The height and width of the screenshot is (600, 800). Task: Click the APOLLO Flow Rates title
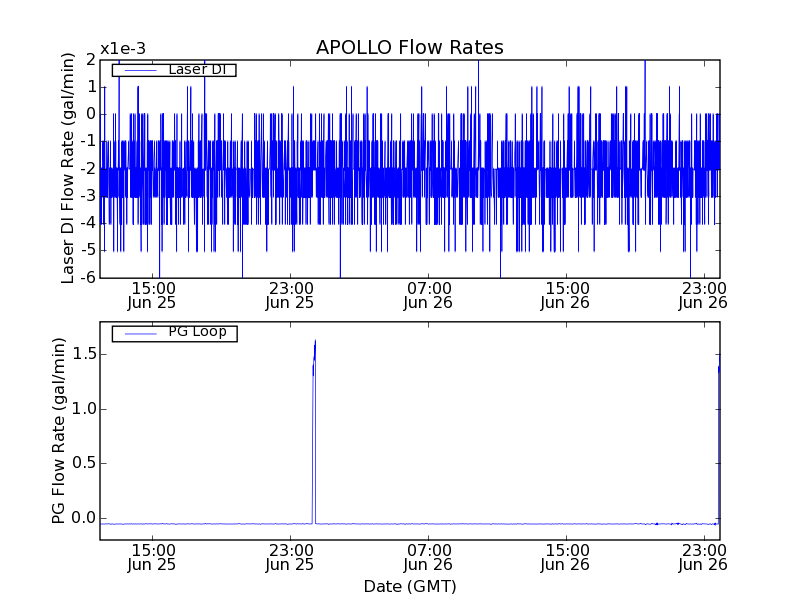point(410,47)
